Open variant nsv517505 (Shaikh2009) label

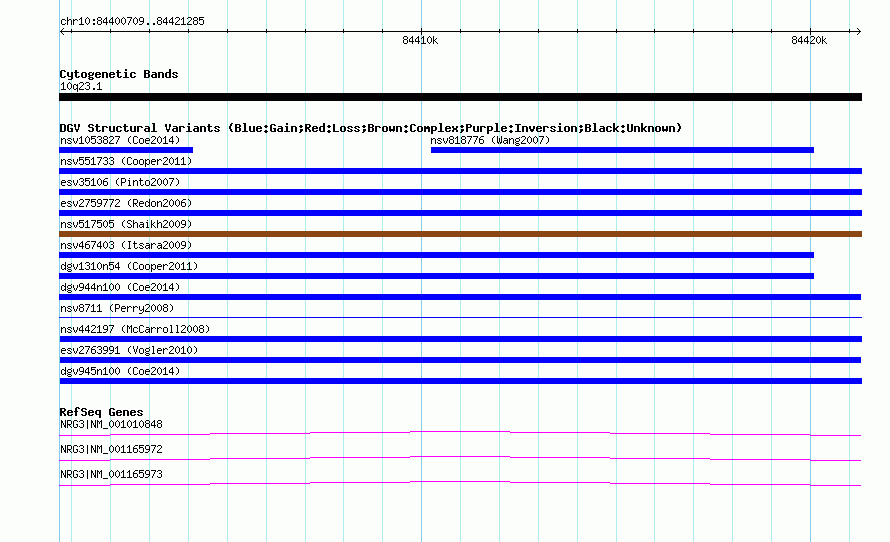pos(126,224)
